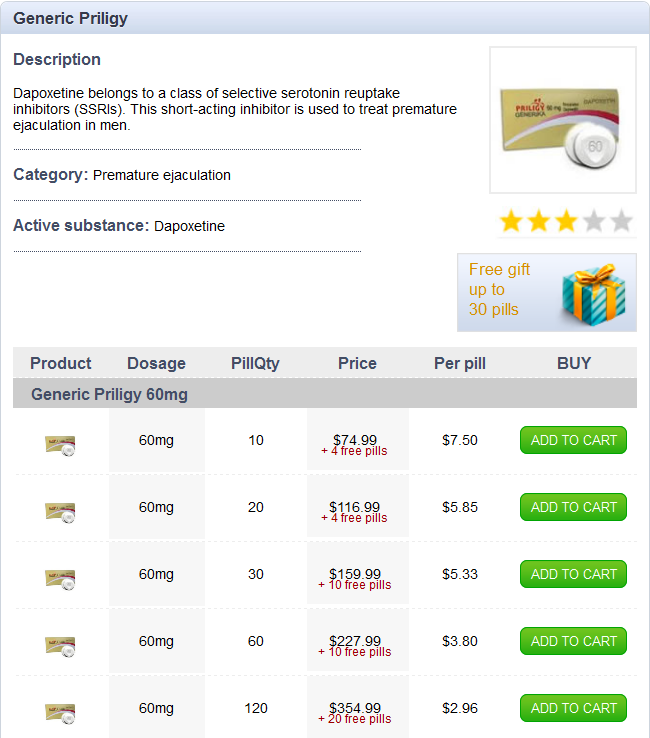
Task: Click the PillQty column header
Action: (x=255, y=363)
